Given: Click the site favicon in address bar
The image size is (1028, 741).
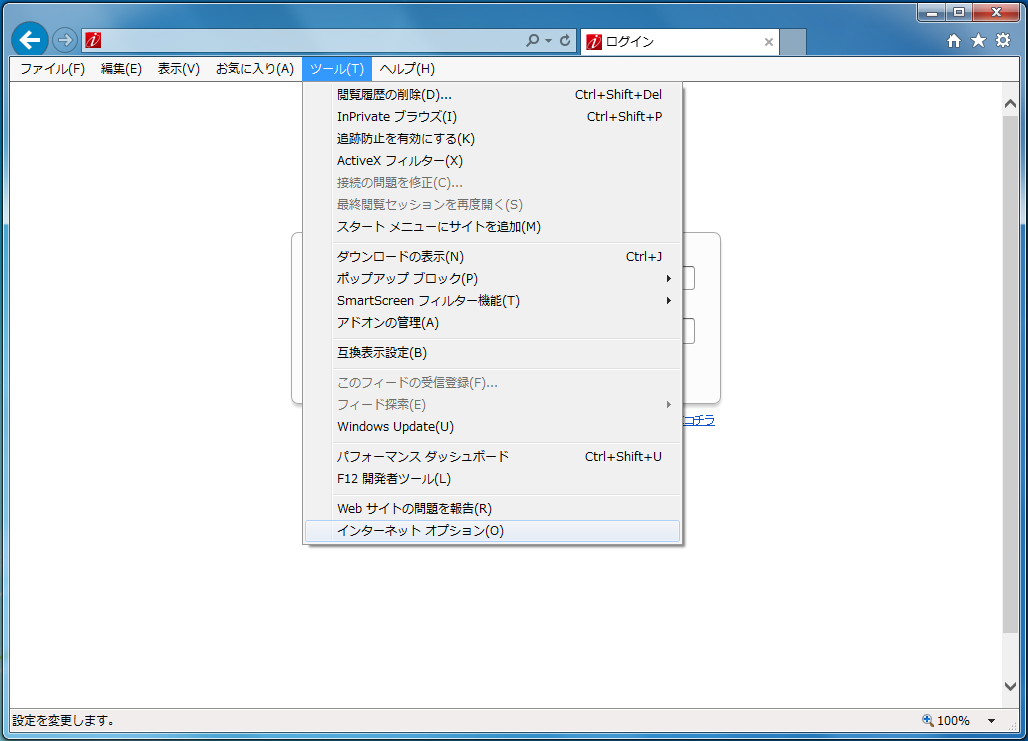Looking at the screenshot, I should 93,41.
